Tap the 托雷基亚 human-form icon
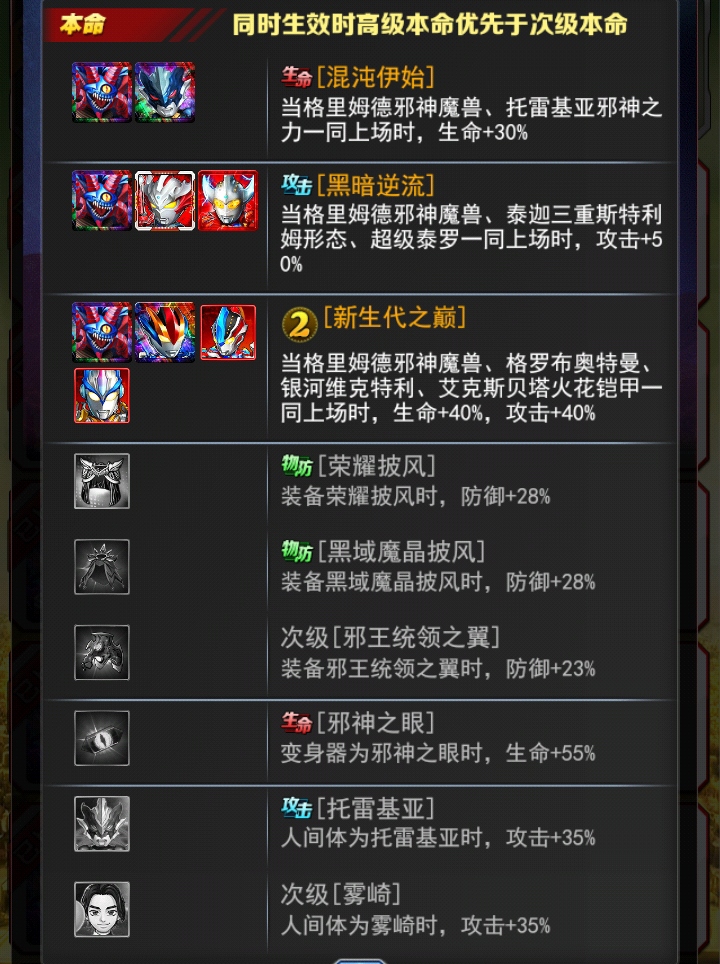 (x=102, y=824)
